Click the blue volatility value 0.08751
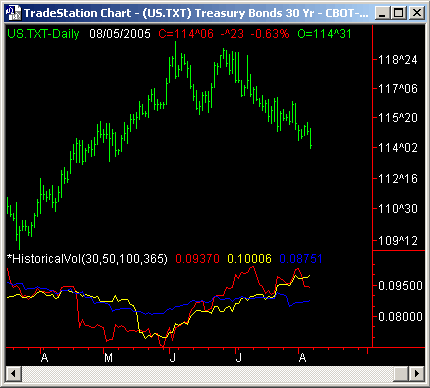 tap(301, 259)
